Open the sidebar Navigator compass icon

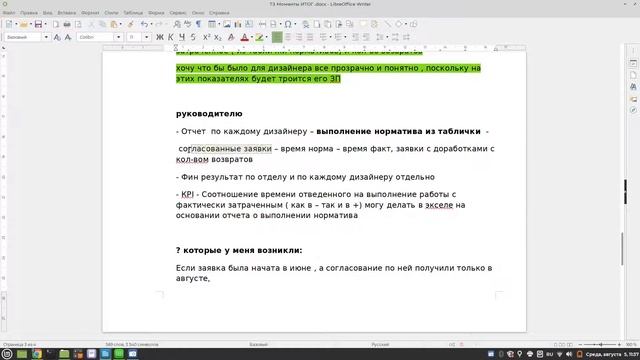[633, 110]
